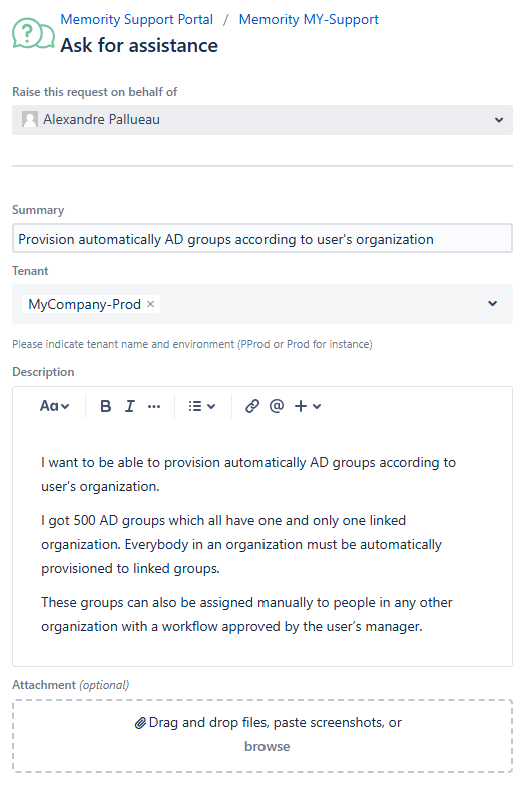The image size is (525, 785).
Task: Click the bulleted list icon
Action: tap(195, 406)
